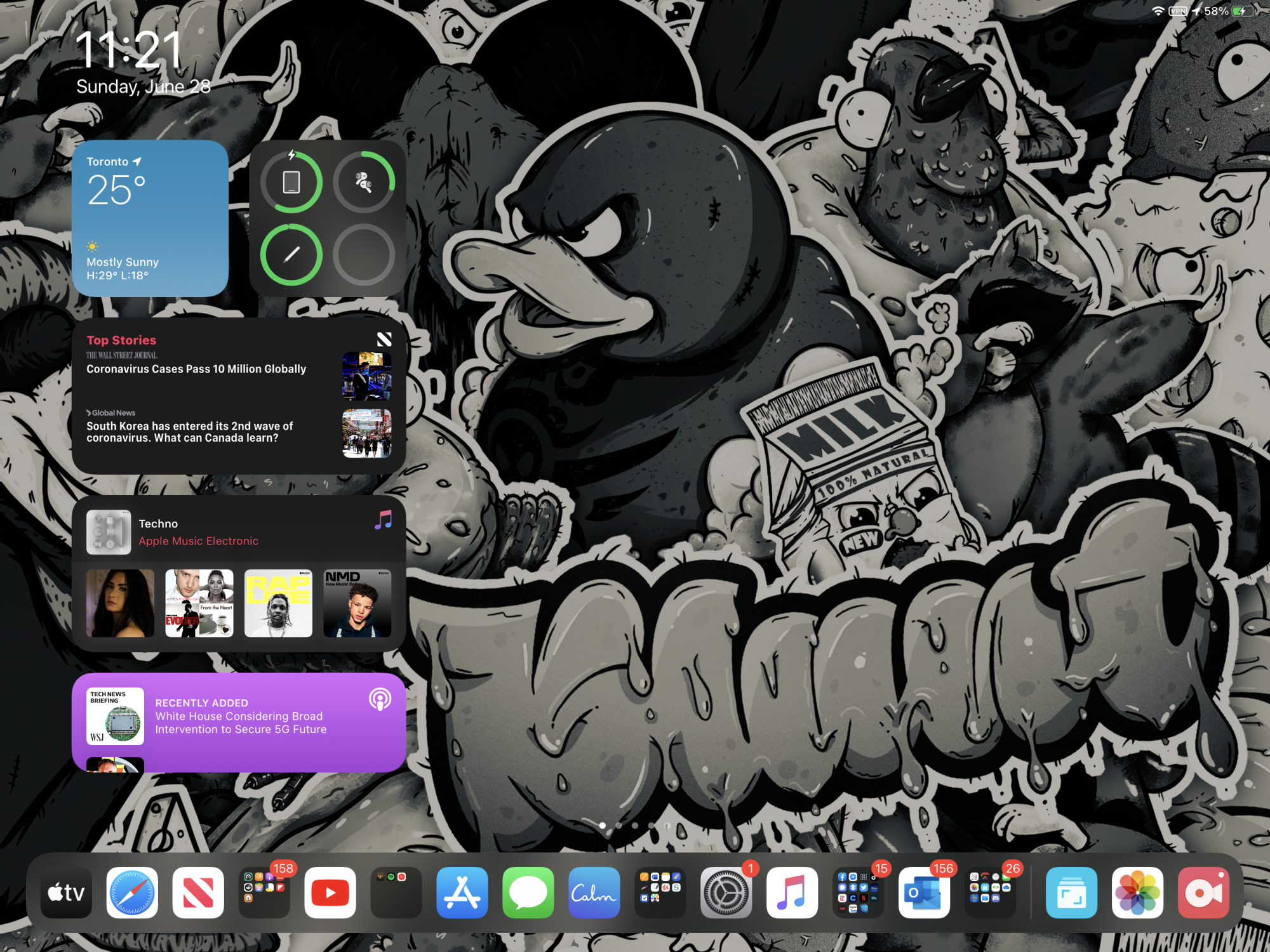Select the Rap Life playlist thumbnail
The image size is (1270, 952).
pyautogui.click(x=278, y=603)
